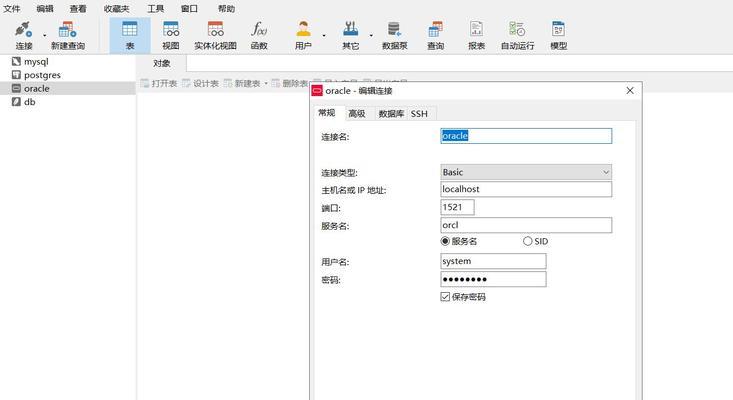Click the 新建表 new table button
The height and width of the screenshot is (400, 733).
point(242,83)
